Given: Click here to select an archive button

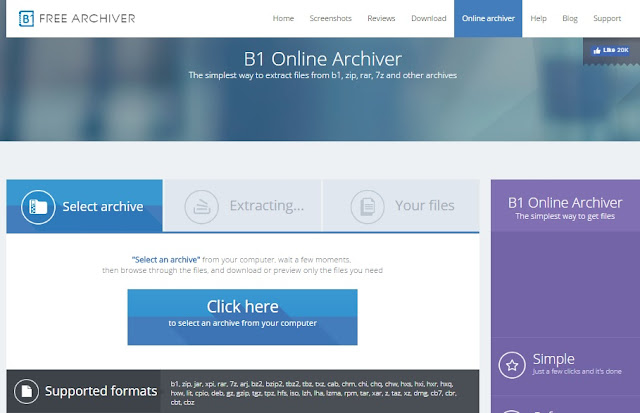Looking at the screenshot, I should [242, 317].
